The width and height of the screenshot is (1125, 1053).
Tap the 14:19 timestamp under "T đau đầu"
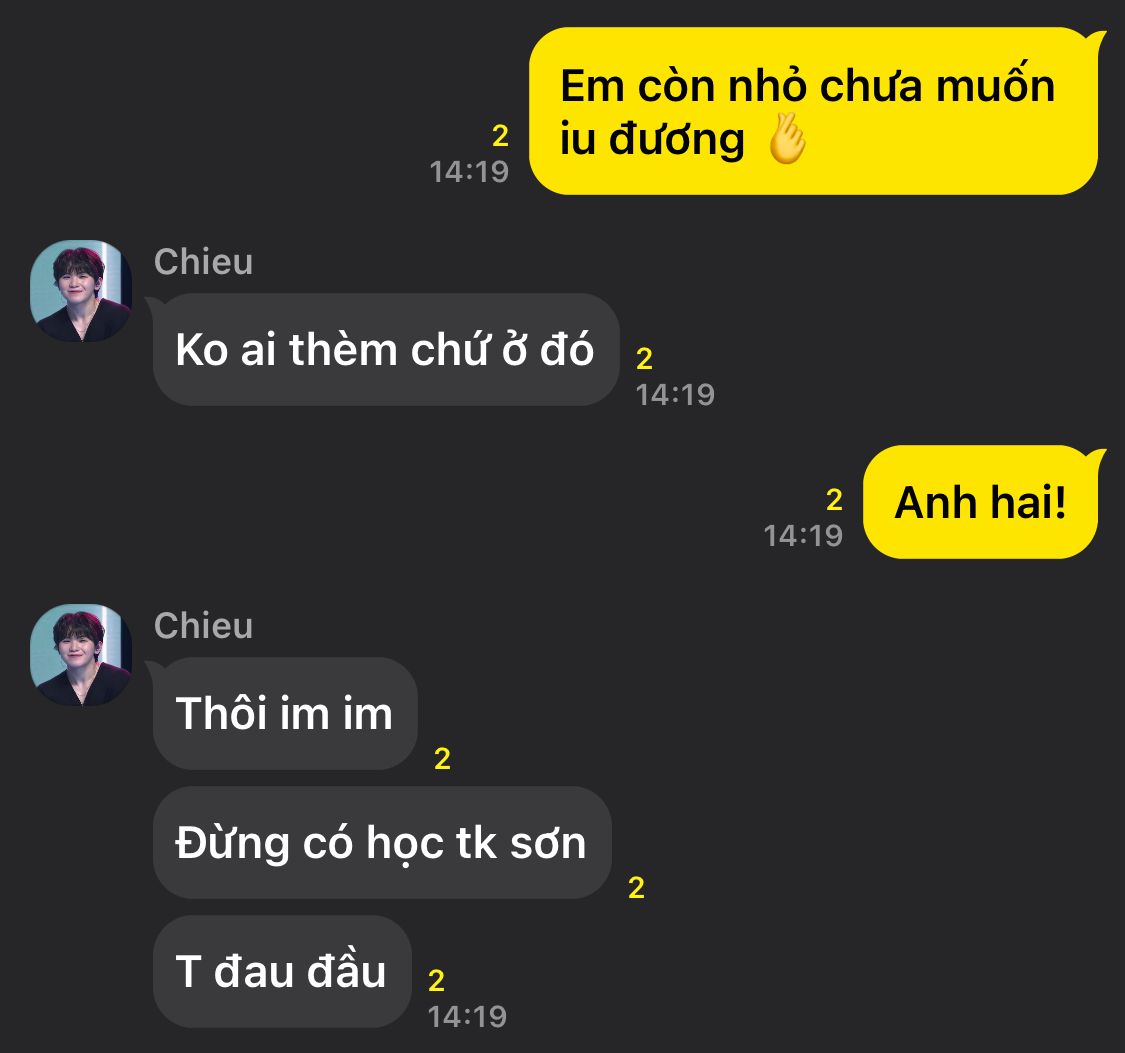click(467, 1016)
